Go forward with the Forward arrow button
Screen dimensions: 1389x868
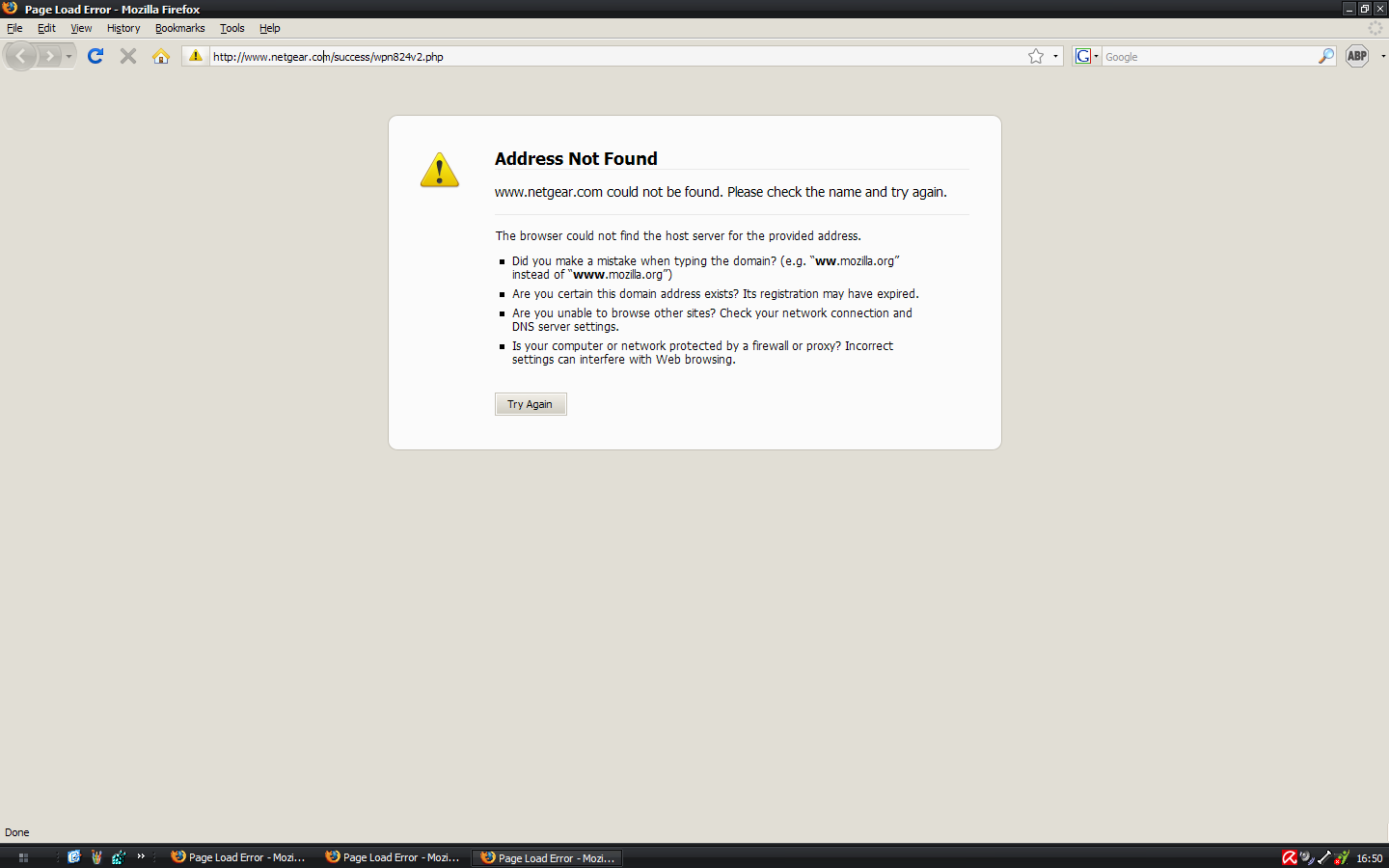[49, 56]
